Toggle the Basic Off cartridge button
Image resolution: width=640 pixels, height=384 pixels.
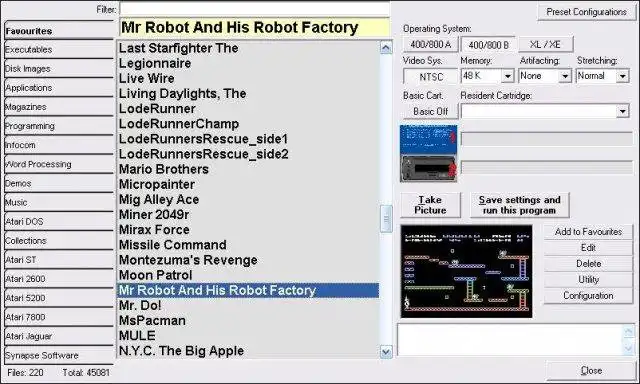point(431,111)
